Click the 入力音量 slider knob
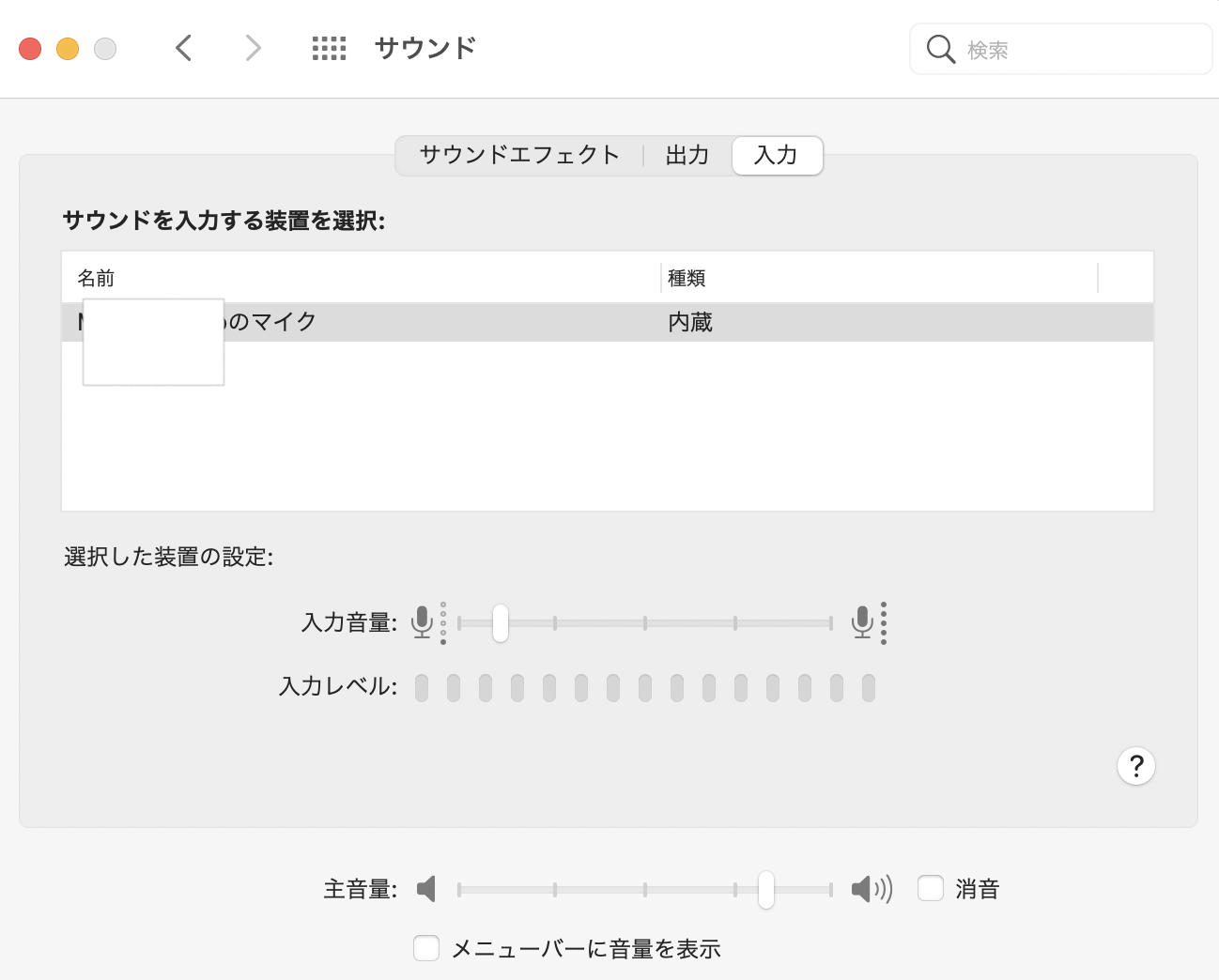The image size is (1219, 980). click(501, 622)
